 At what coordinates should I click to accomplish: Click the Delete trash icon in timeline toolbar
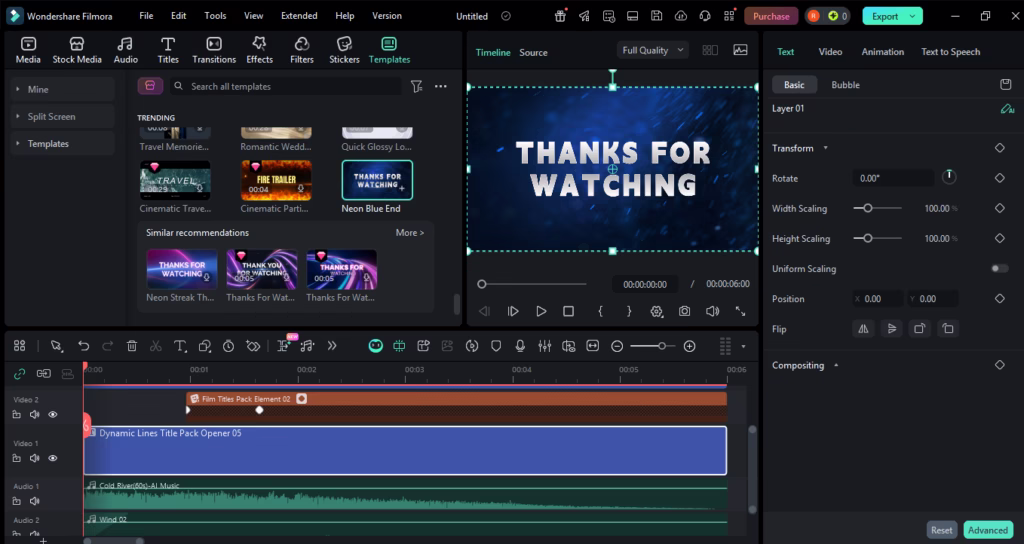tap(132, 346)
